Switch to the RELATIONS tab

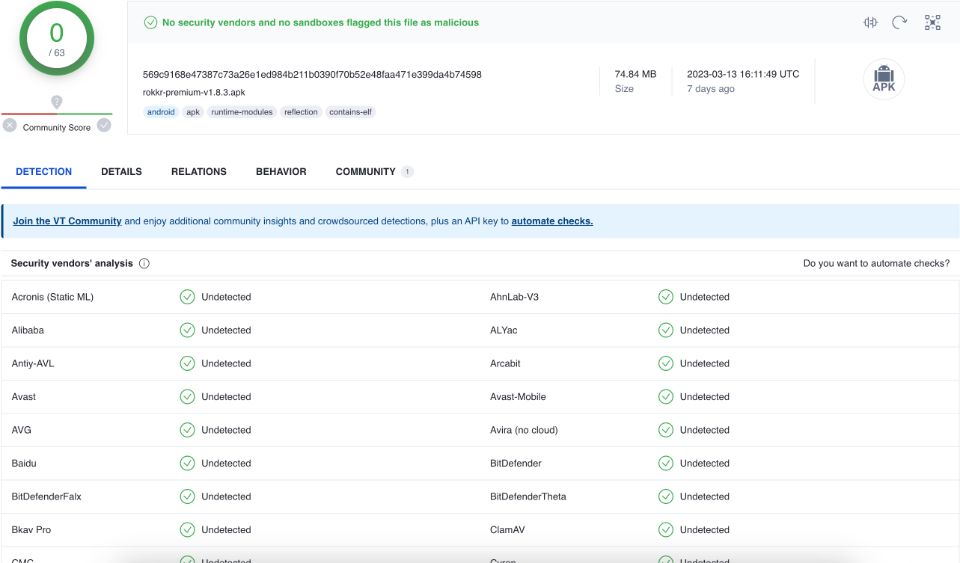pyautogui.click(x=198, y=172)
